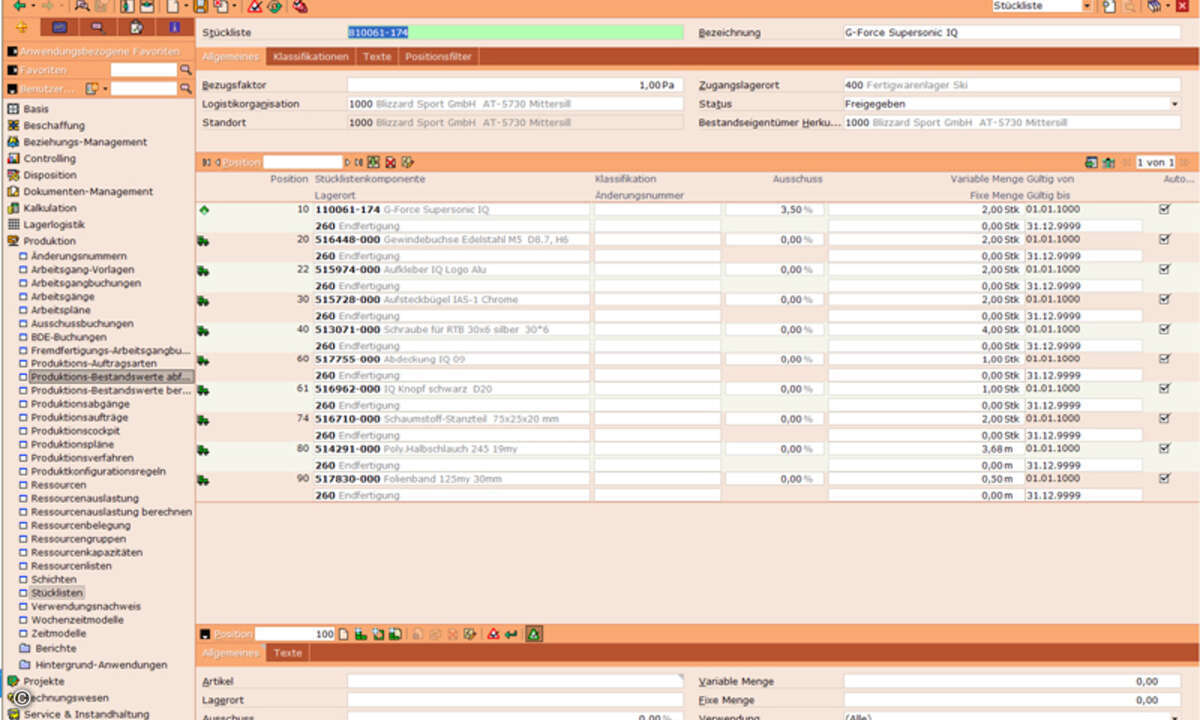This screenshot has width=1200, height=720.
Task: Click the binoculars search icon in top toolbar
Action: (82, 6)
